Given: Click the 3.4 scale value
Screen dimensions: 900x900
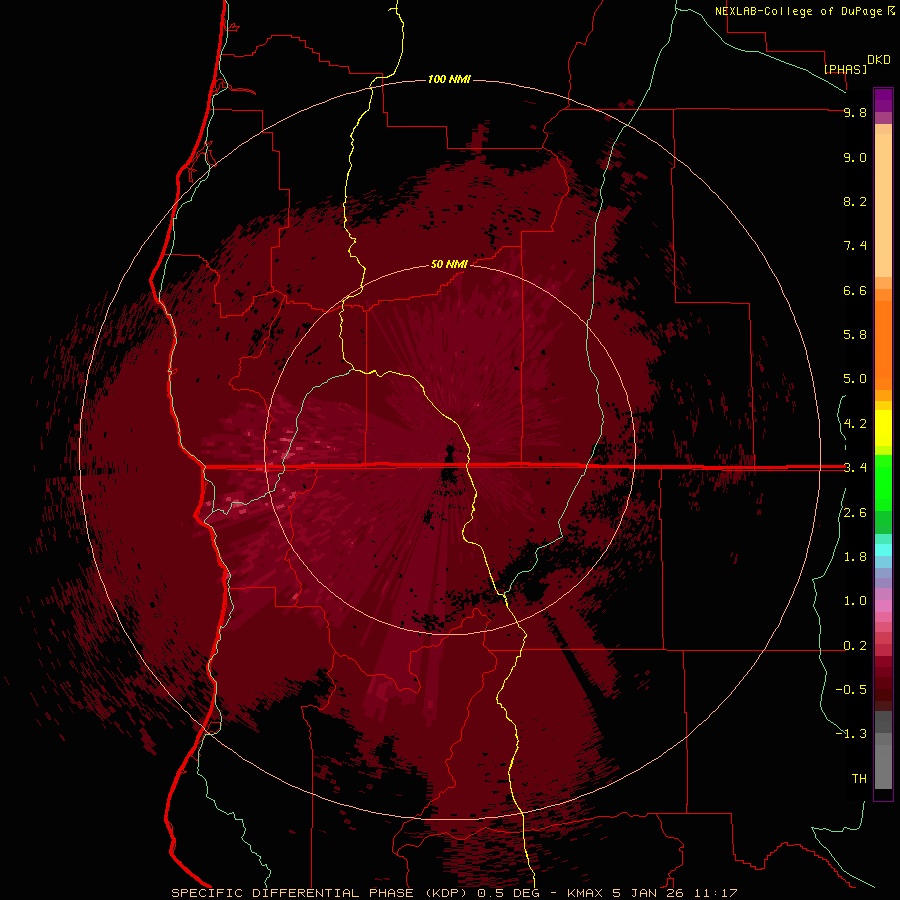Looking at the screenshot, I should pyautogui.click(x=855, y=467).
